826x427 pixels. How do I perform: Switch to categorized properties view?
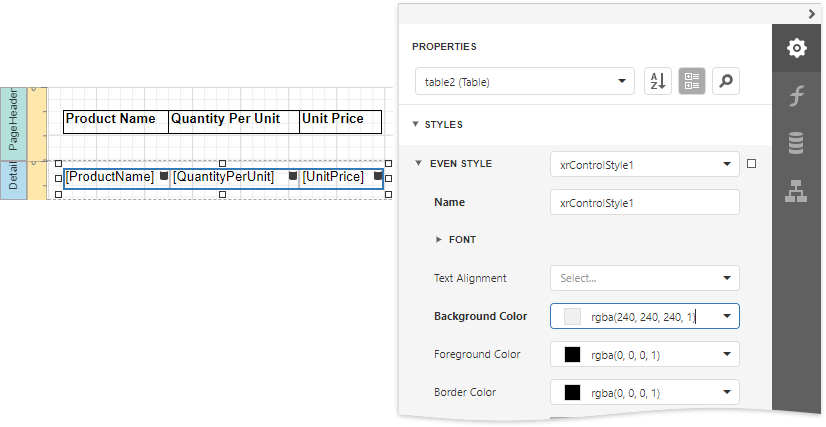(x=692, y=82)
